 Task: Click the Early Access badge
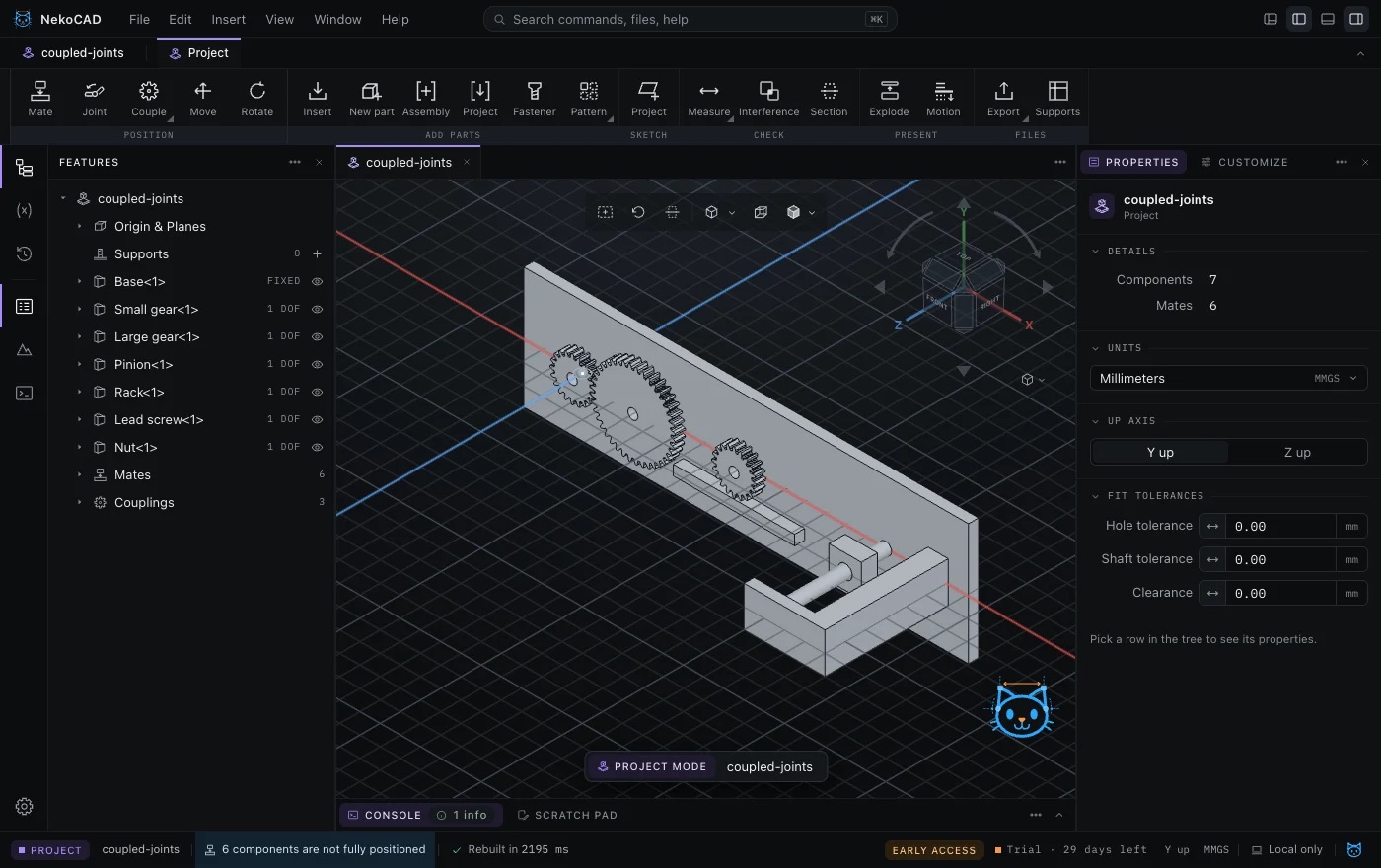[x=934, y=850]
